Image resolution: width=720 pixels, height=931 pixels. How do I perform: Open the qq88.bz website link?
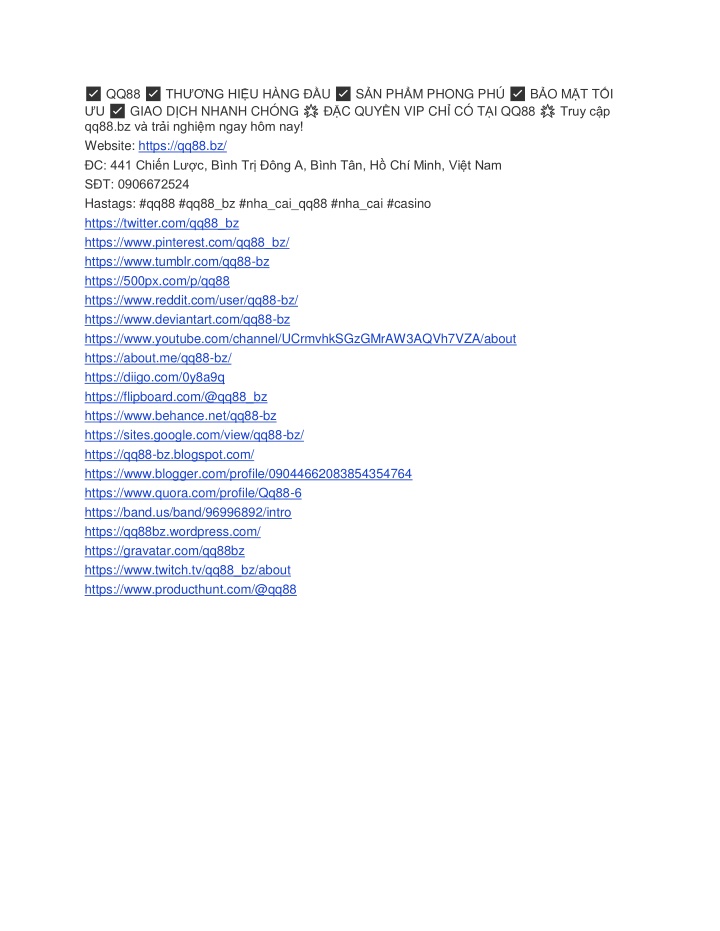[x=182, y=145]
